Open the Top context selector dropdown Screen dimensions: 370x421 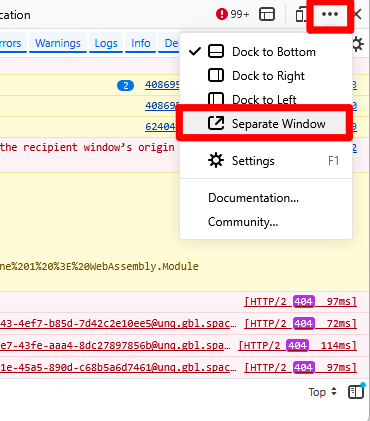[322, 392]
